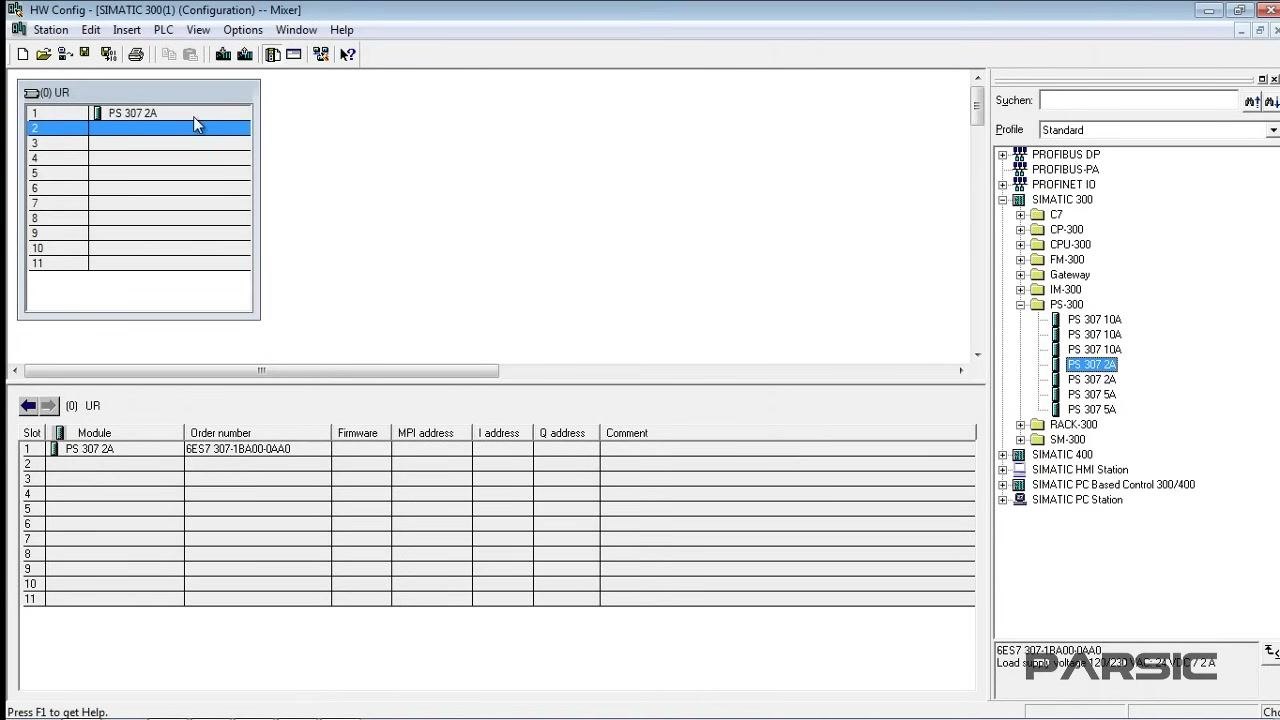
Task: Open the View menu
Action: (198, 30)
